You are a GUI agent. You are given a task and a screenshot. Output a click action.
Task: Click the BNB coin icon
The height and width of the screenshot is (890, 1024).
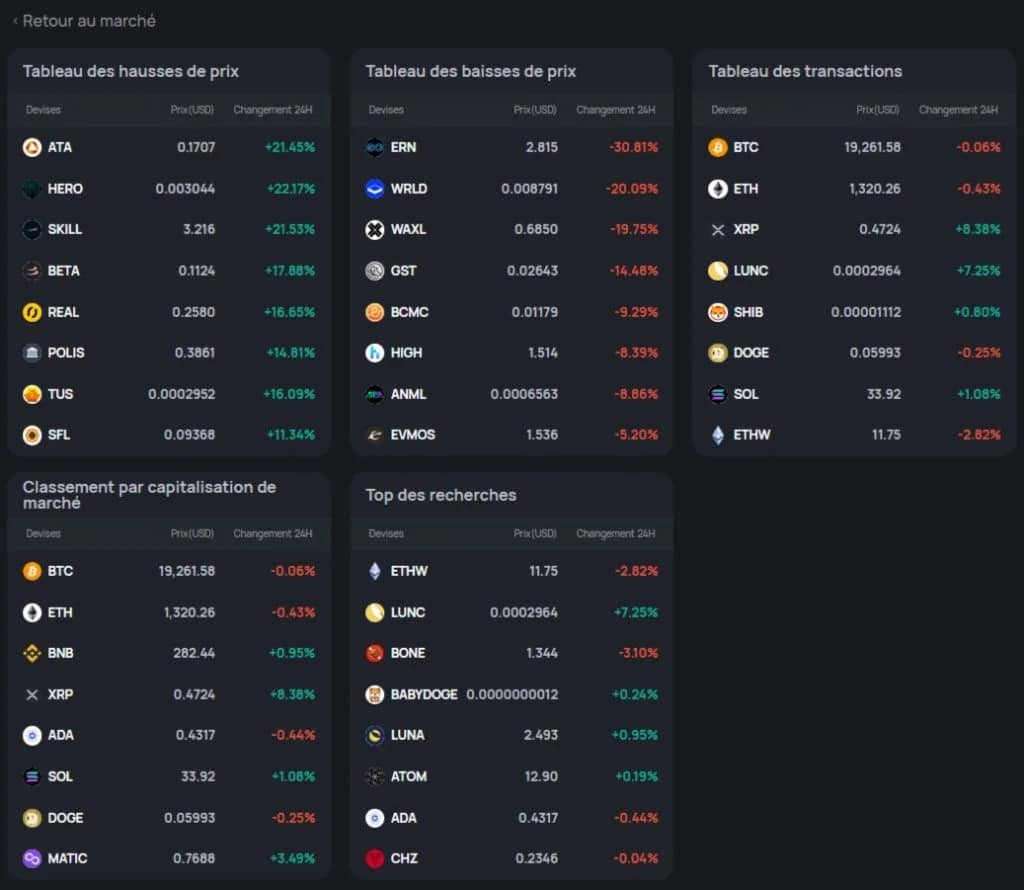pos(32,653)
